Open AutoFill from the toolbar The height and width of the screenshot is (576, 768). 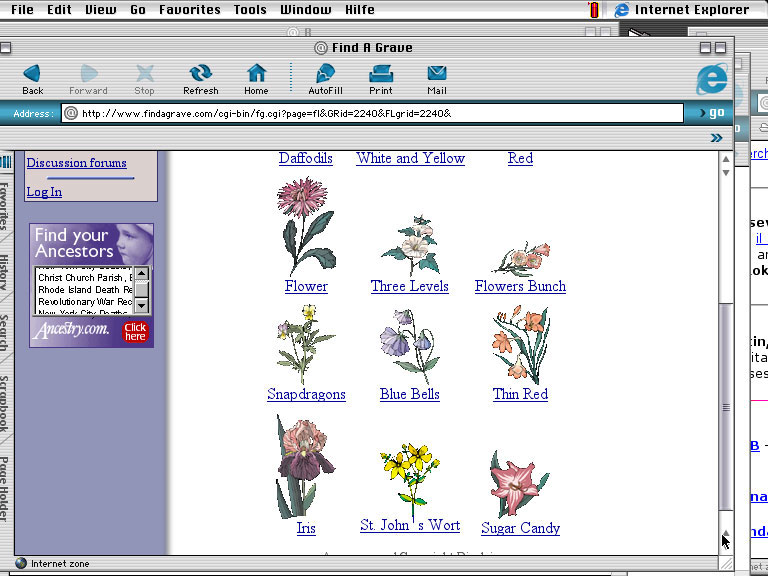tap(326, 75)
